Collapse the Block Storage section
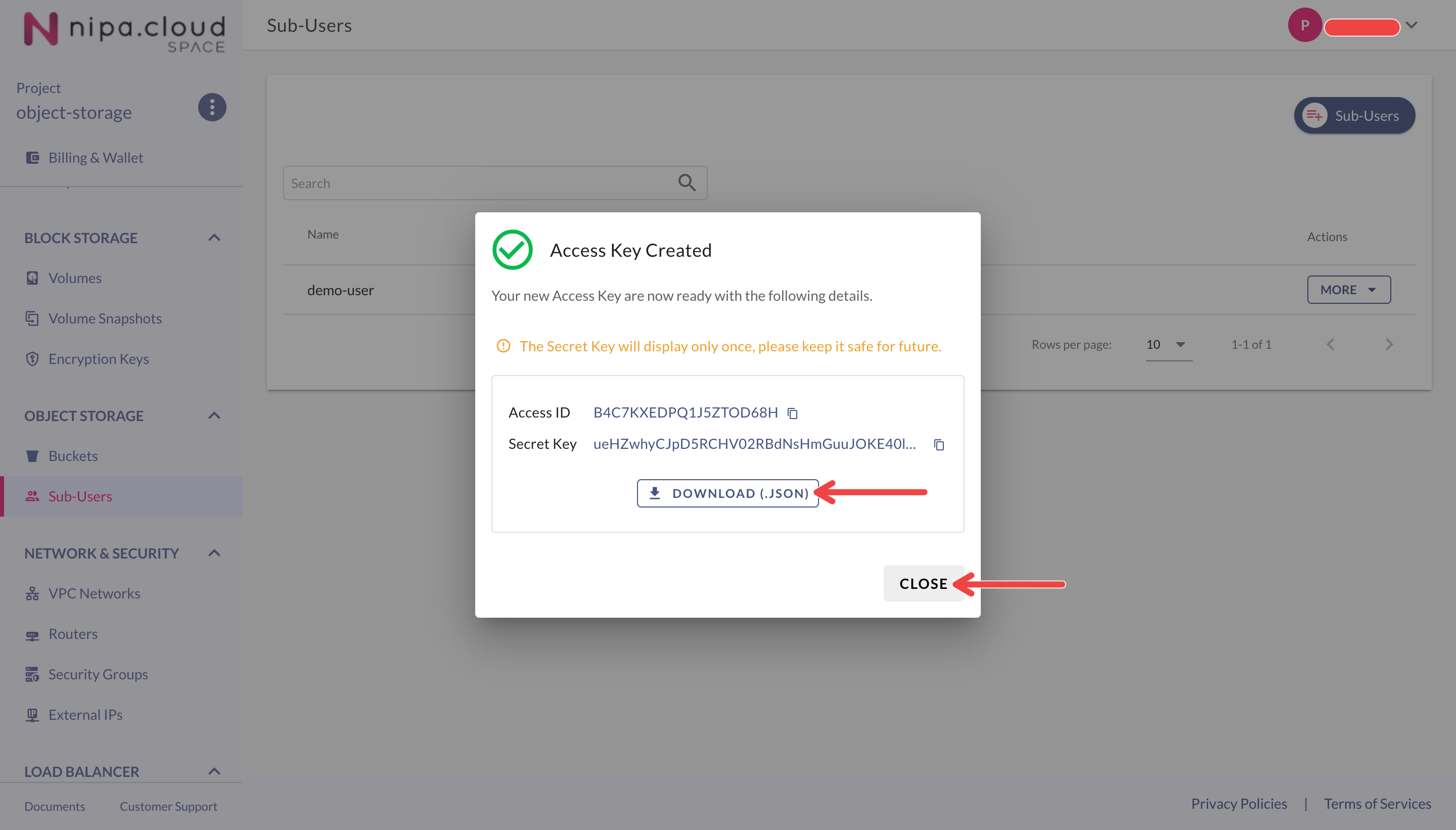 [214, 238]
